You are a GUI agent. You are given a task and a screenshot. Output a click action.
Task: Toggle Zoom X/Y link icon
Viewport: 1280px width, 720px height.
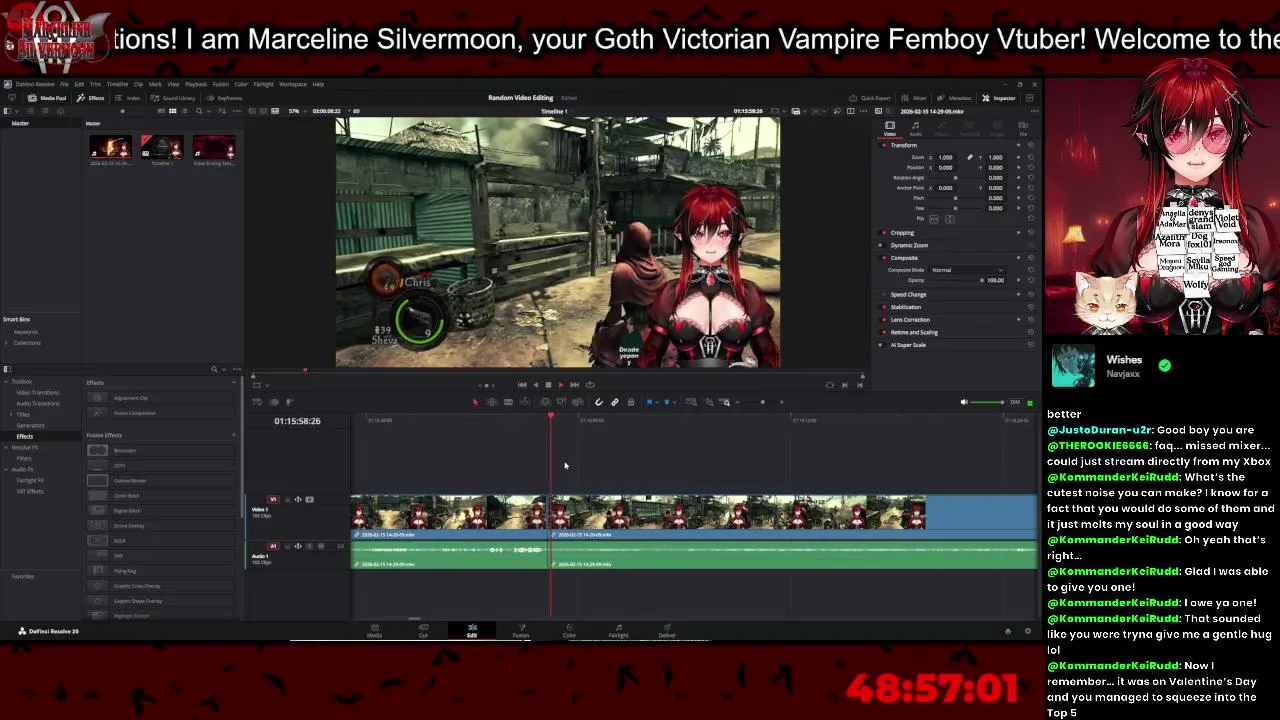[x=969, y=157]
